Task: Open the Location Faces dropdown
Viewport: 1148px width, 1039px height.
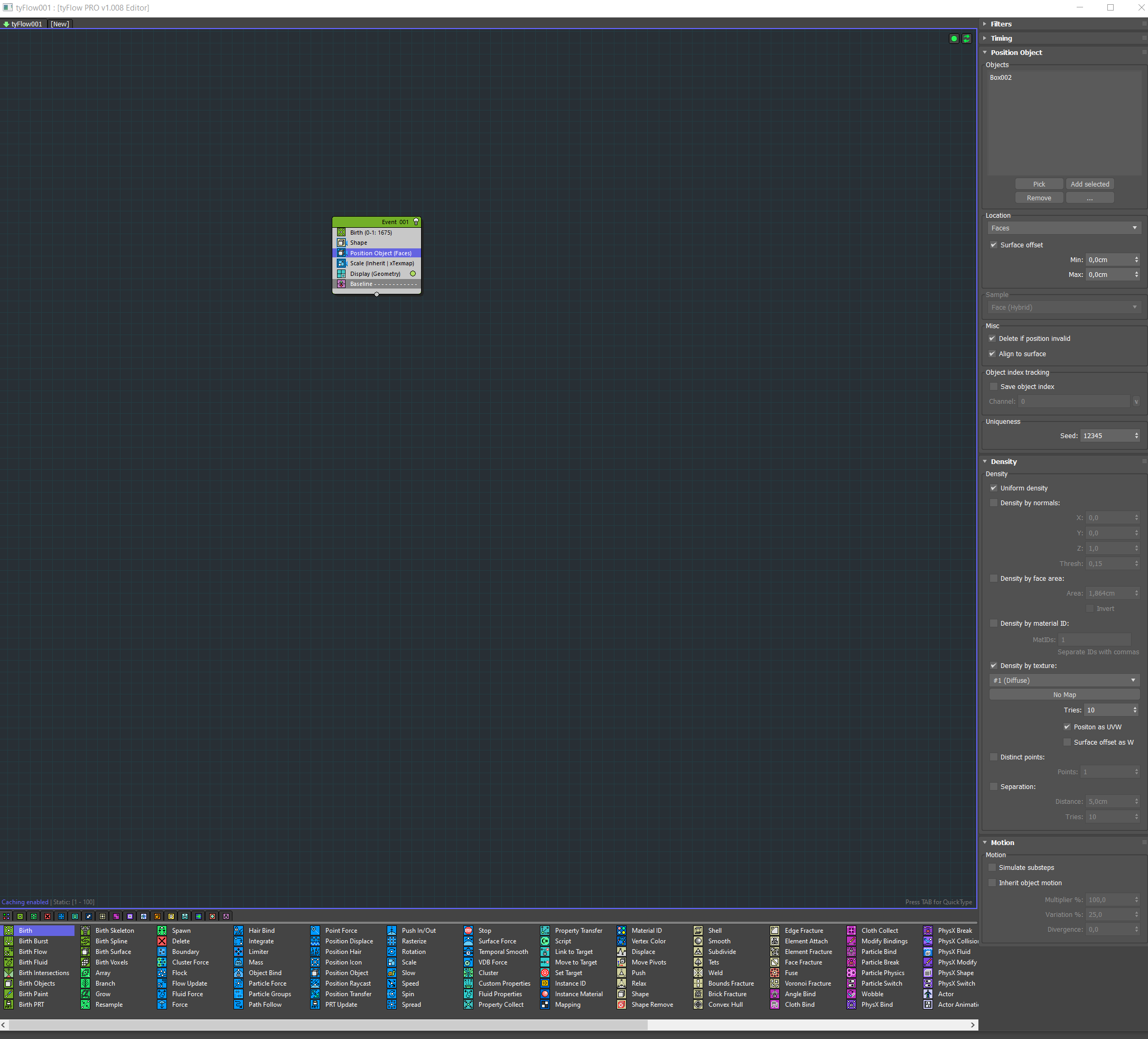Action: [1063, 228]
